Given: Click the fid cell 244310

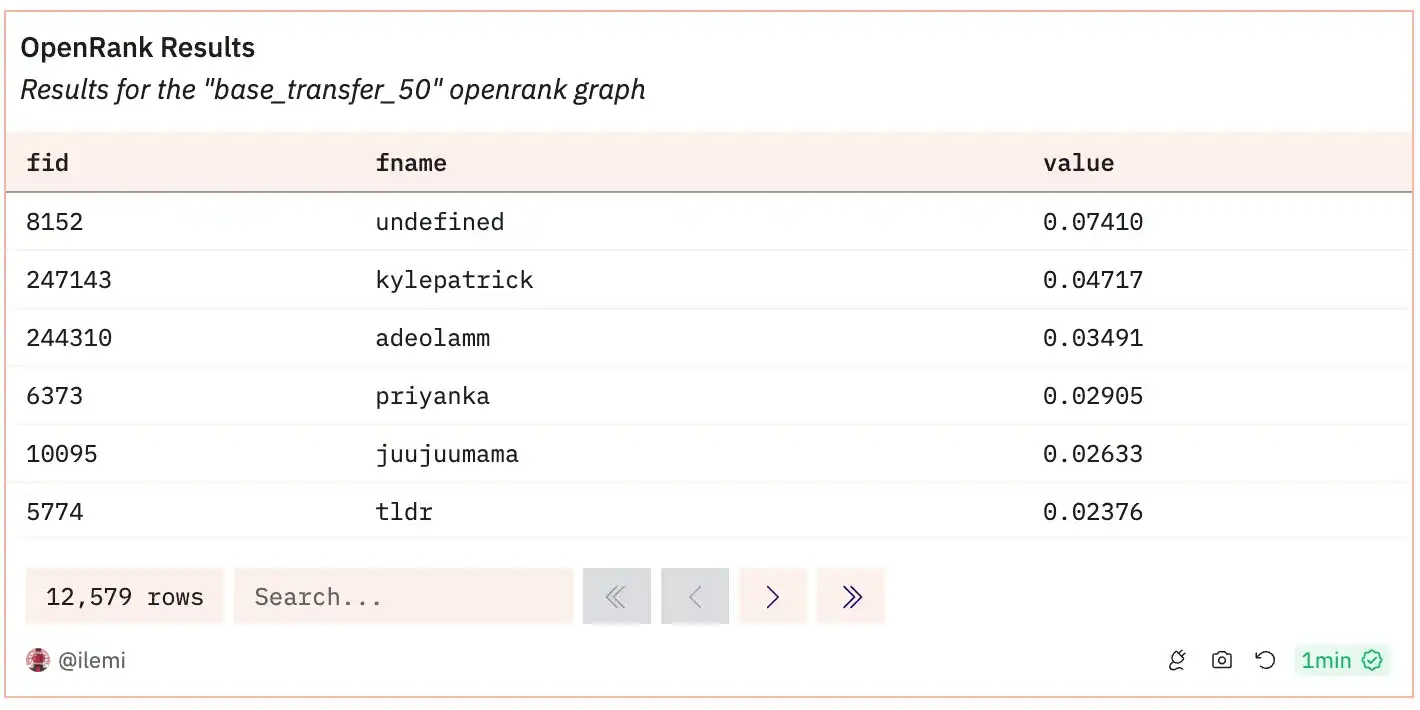Looking at the screenshot, I should coord(69,338).
